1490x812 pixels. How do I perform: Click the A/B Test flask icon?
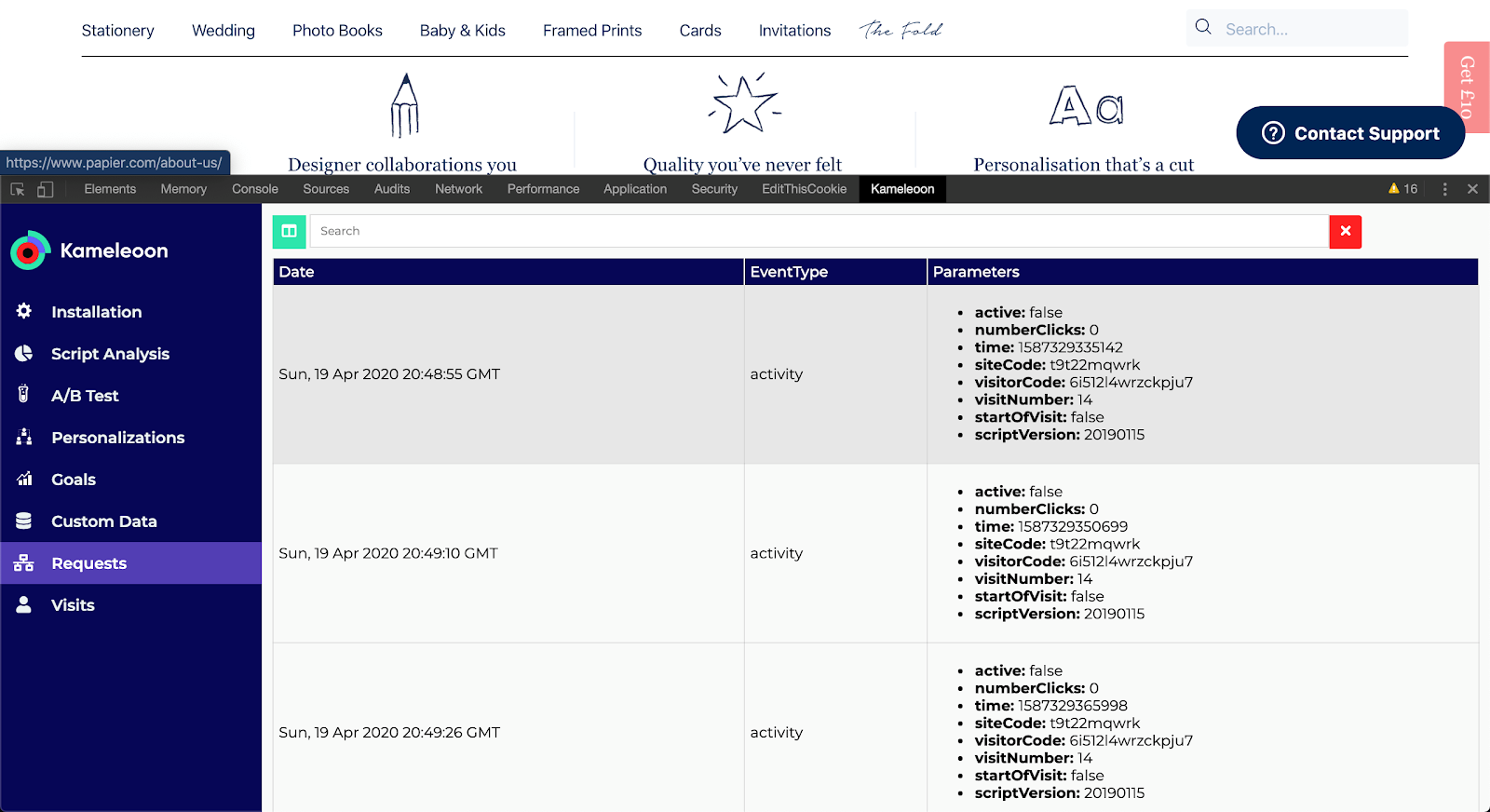tap(24, 394)
